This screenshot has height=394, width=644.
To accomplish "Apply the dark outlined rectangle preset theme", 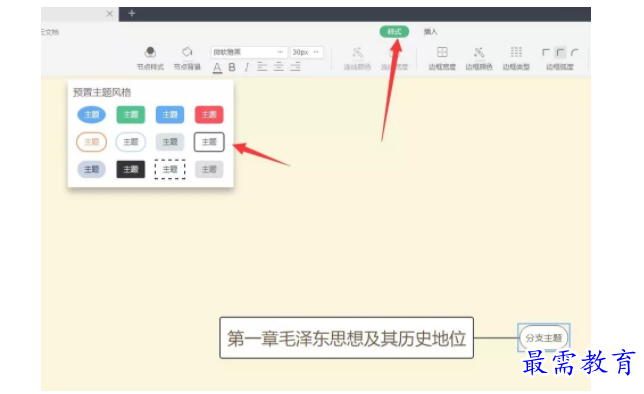I will (209, 142).
